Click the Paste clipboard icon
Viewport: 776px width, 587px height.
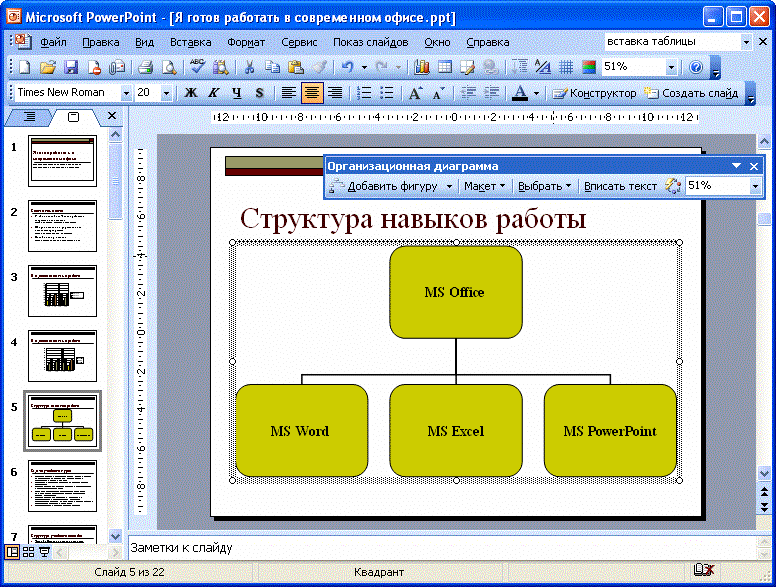(x=295, y=67)
